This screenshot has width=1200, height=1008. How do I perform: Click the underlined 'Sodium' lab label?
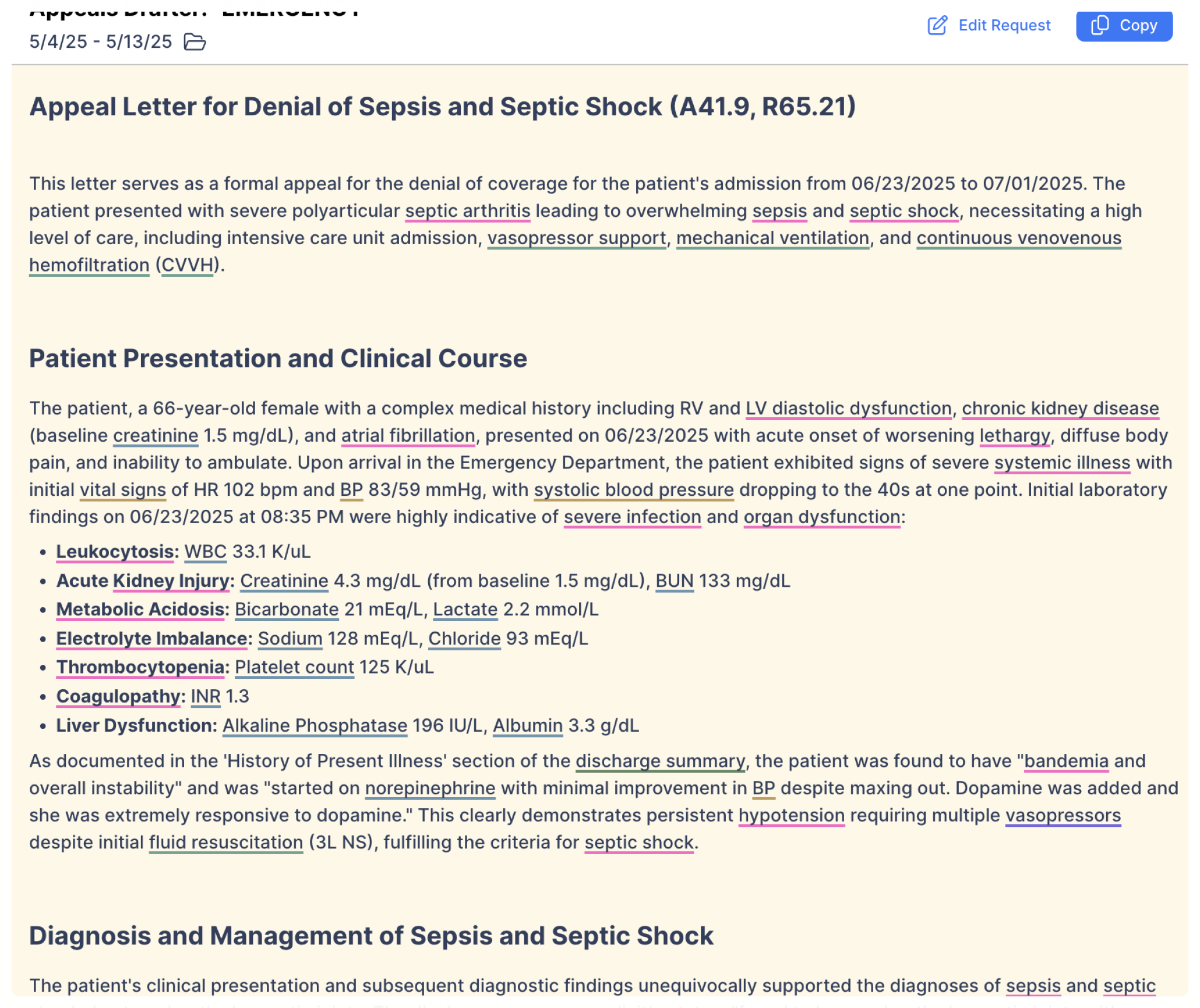290,639
